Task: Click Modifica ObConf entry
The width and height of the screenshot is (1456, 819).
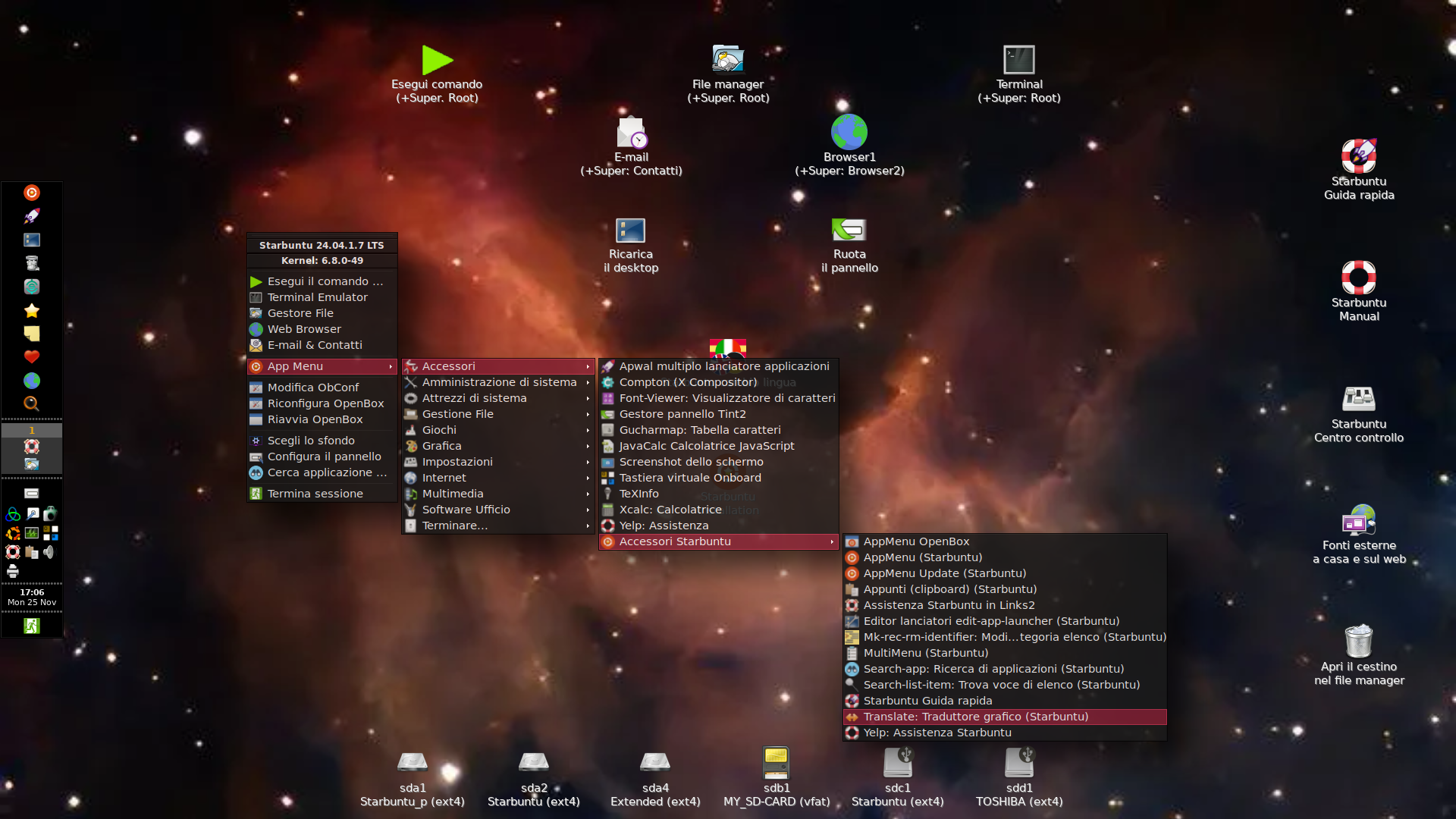Action: point(322,388)
